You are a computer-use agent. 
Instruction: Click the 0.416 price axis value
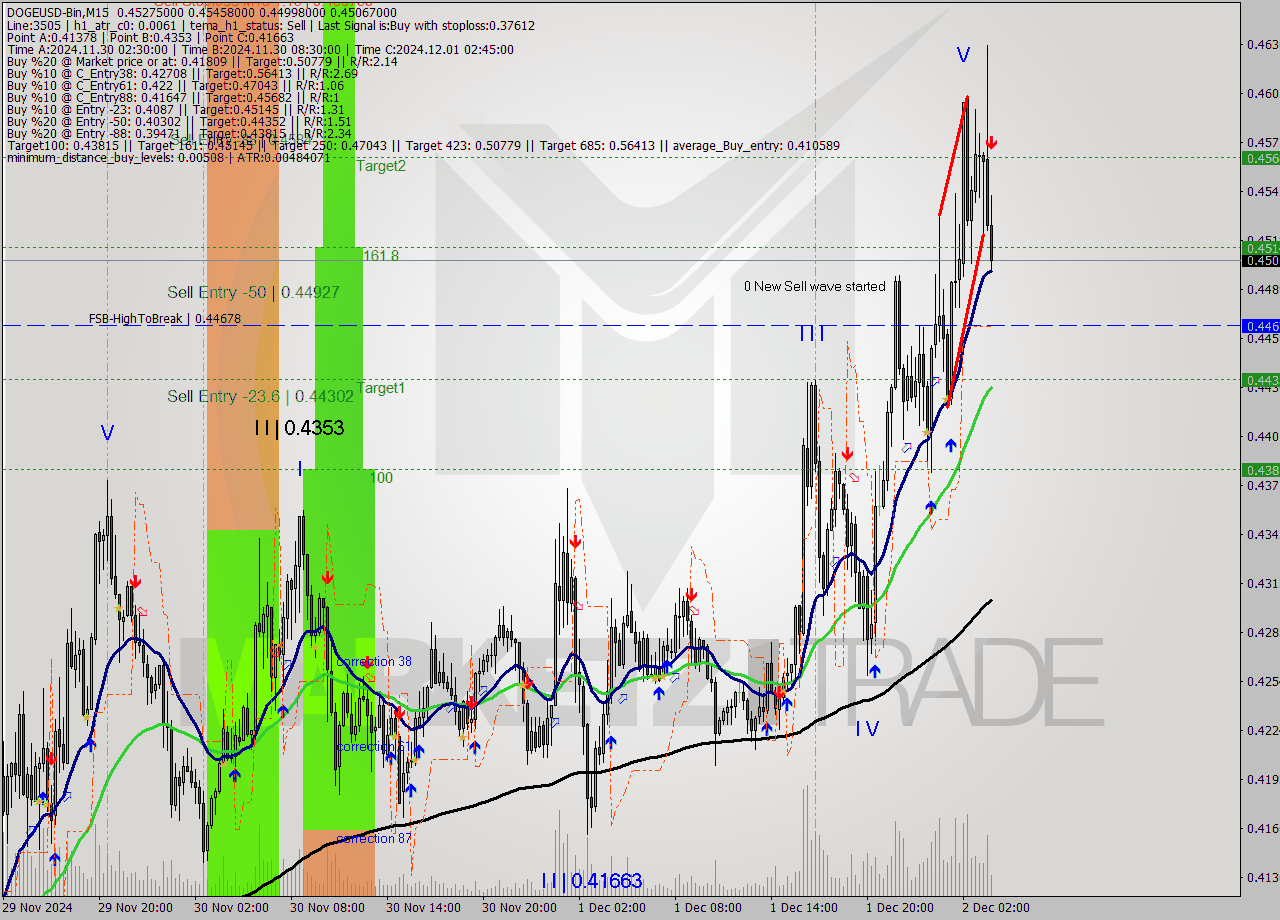(1261, 828)
